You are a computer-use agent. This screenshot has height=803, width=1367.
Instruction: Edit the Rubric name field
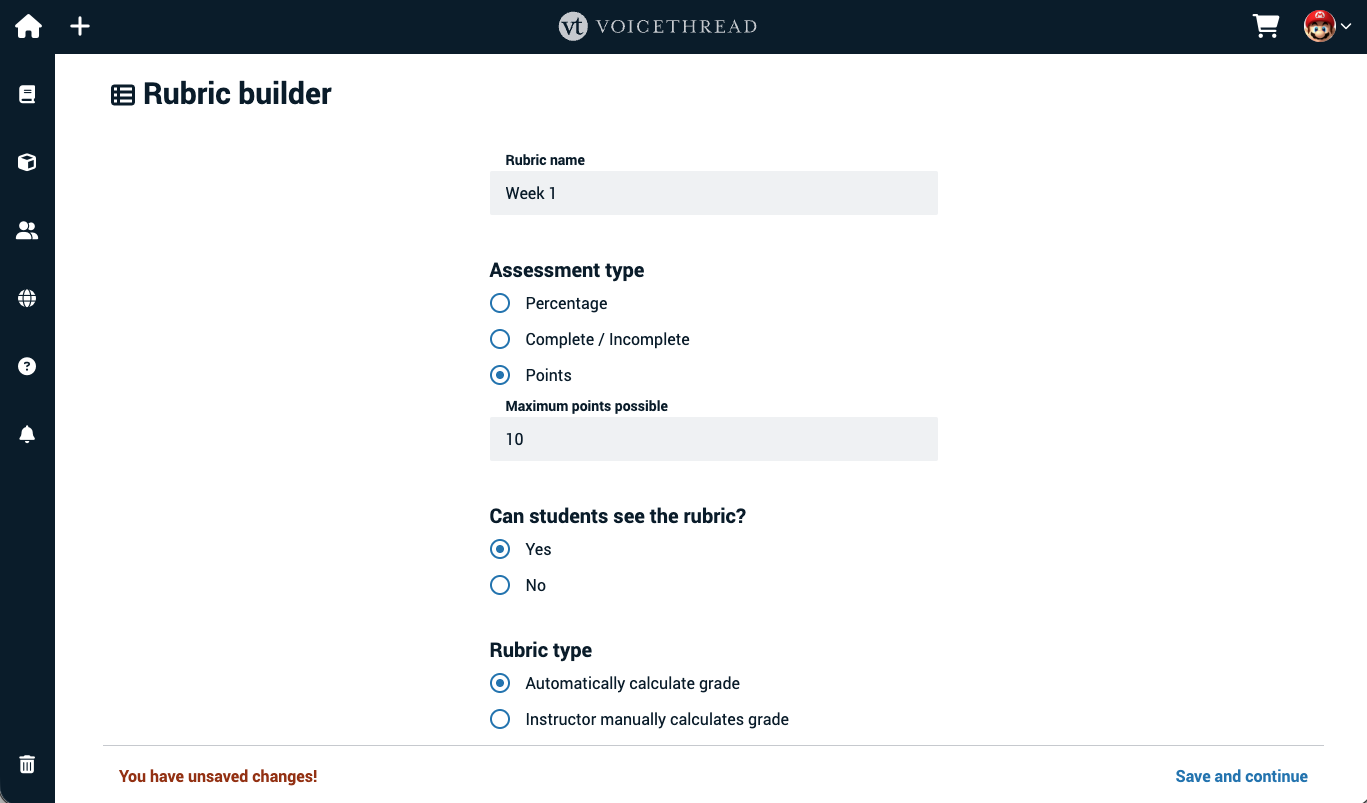[x=713, y=192]
